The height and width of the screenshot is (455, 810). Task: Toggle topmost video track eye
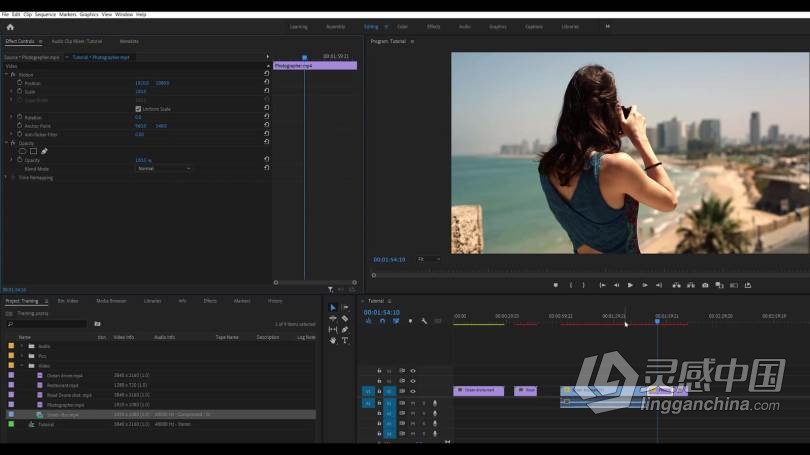coord(412,371)
